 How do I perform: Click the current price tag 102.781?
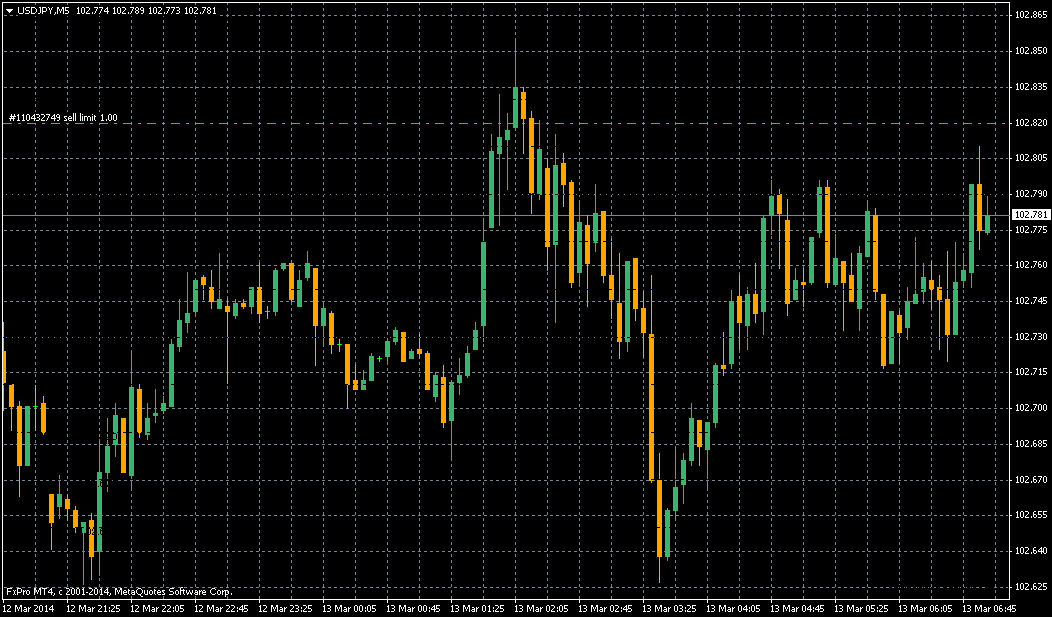coord(1031,215)
